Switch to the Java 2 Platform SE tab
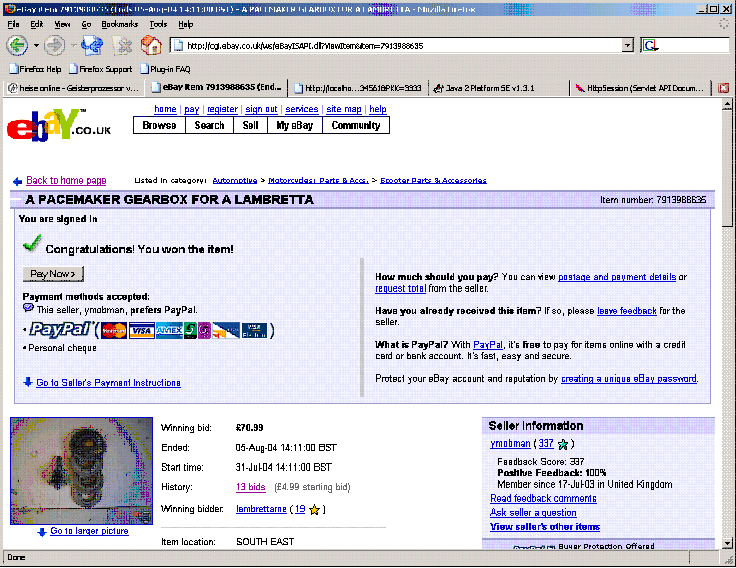The width and height of the screenshot is (736, 568). click(498, 88)
